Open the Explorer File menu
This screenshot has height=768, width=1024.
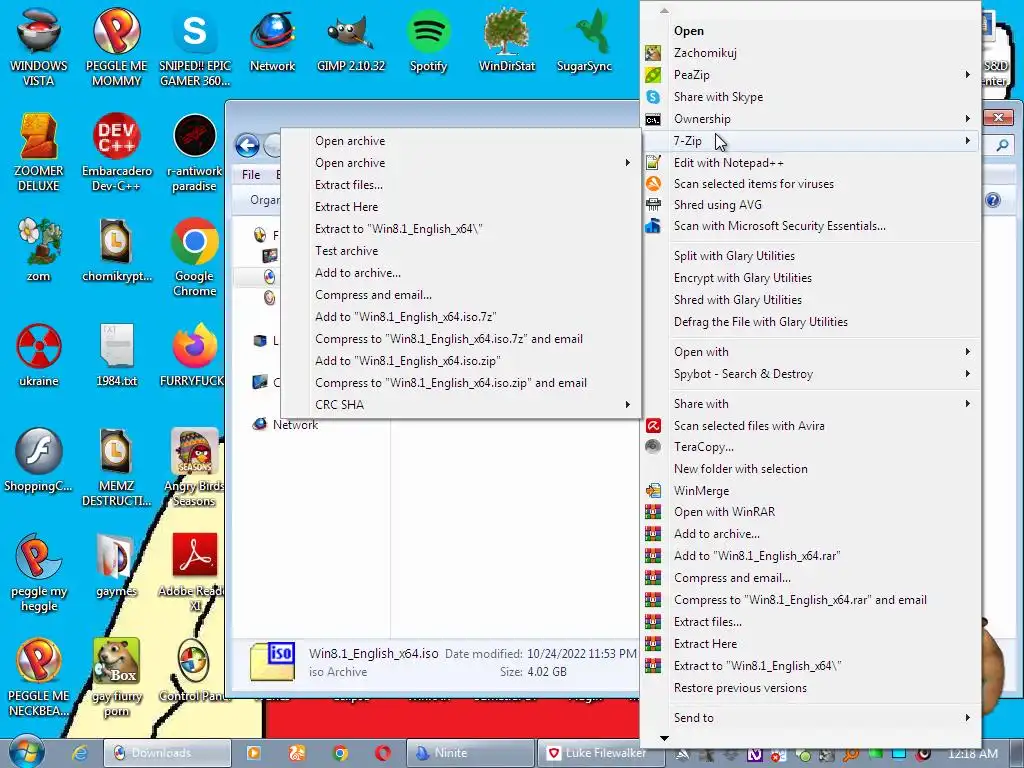pos(251,174)
